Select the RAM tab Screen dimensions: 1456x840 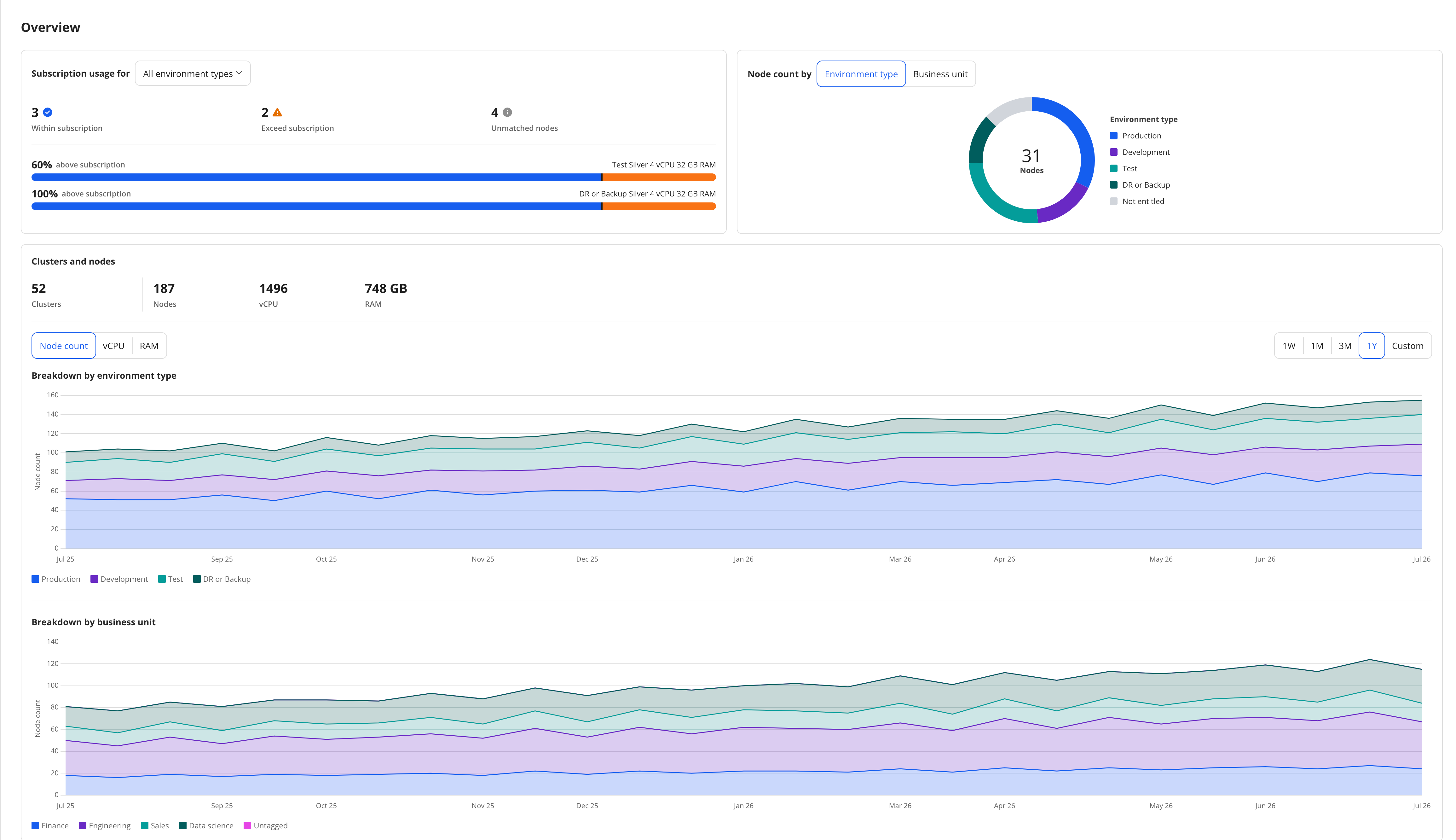pyautogui.click(x=149, y=346)
